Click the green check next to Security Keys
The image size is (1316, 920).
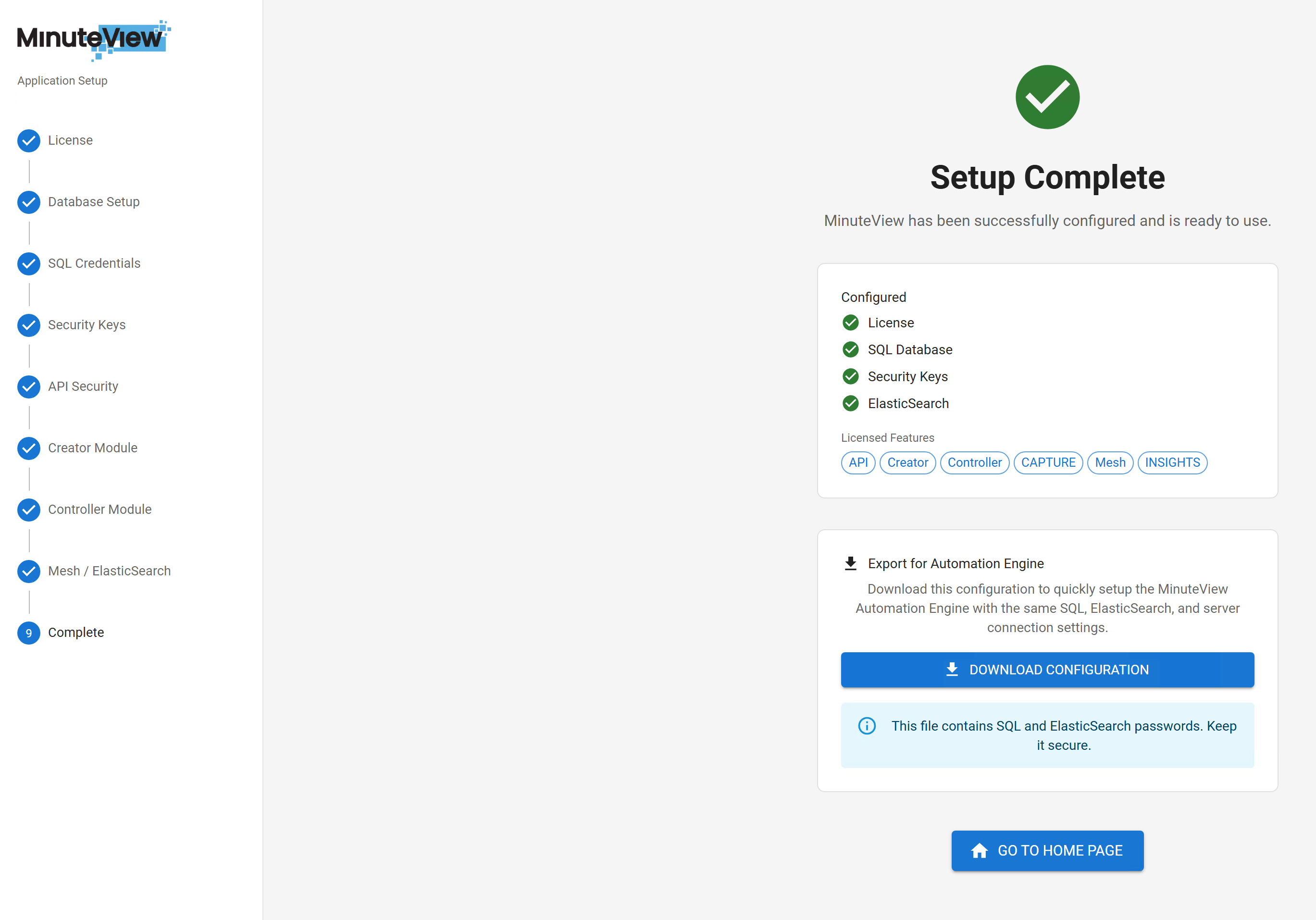[851, 376]
